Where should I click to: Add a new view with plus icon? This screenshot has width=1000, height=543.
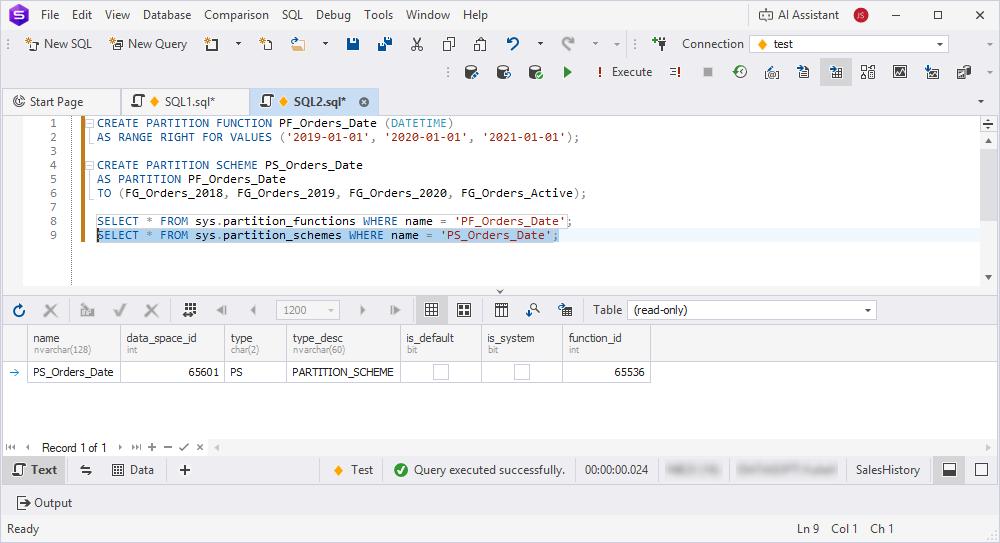pyautogui.click(x=185, y=470)
